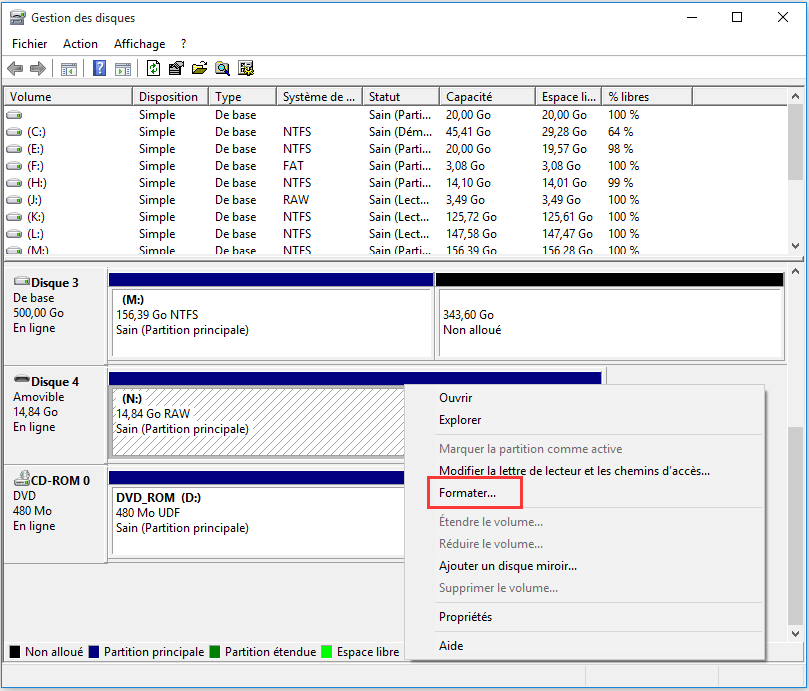The height and width of the screenshot is (691, 809).
Task: Sort by the Capacité column header
Action: [x=488, y=97]
